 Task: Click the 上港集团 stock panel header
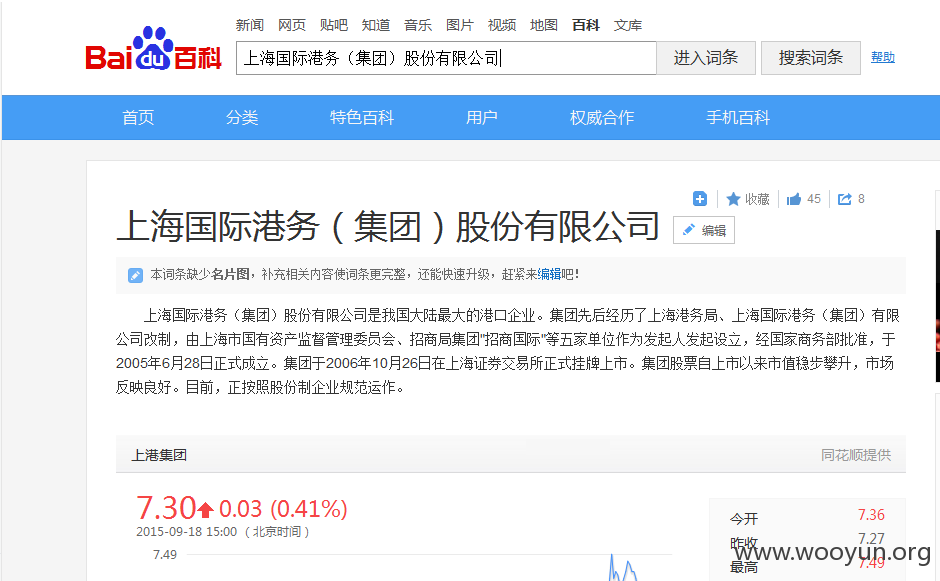point(159,455)
